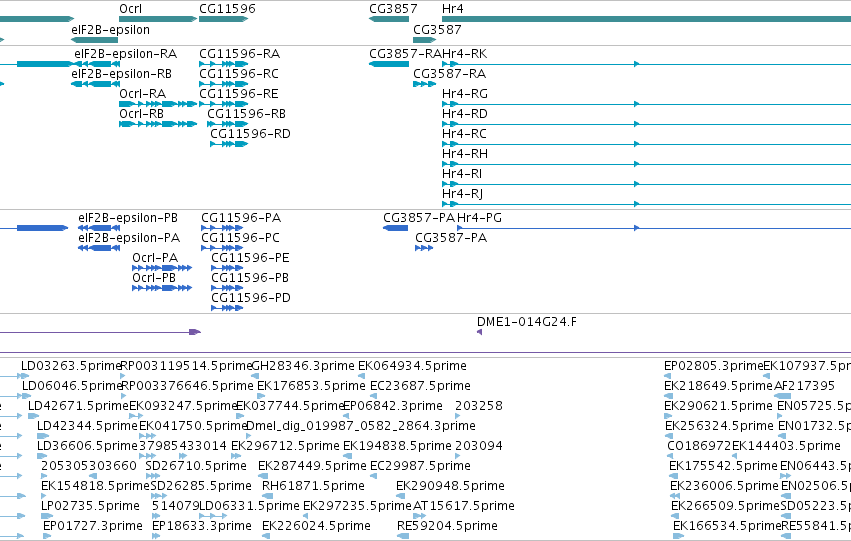The height and width of the screenshot is (541, 851).
Task: Click protein eIF2B-epsilon-PB label
Action: pos(128,218)
